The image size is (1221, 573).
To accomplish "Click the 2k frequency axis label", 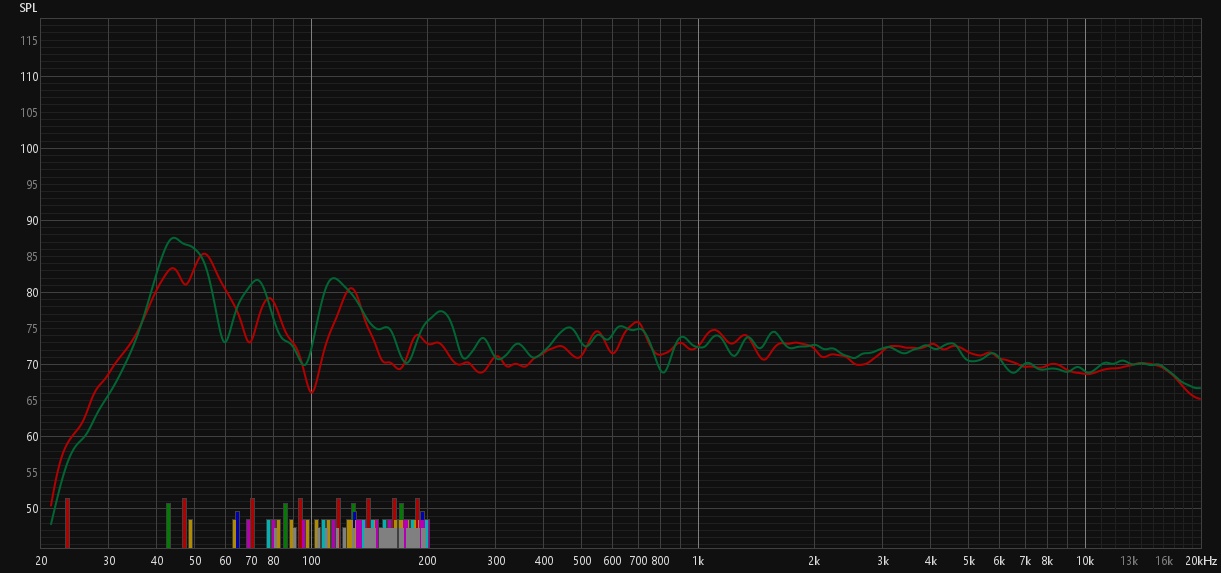I will tap(814, 561).
